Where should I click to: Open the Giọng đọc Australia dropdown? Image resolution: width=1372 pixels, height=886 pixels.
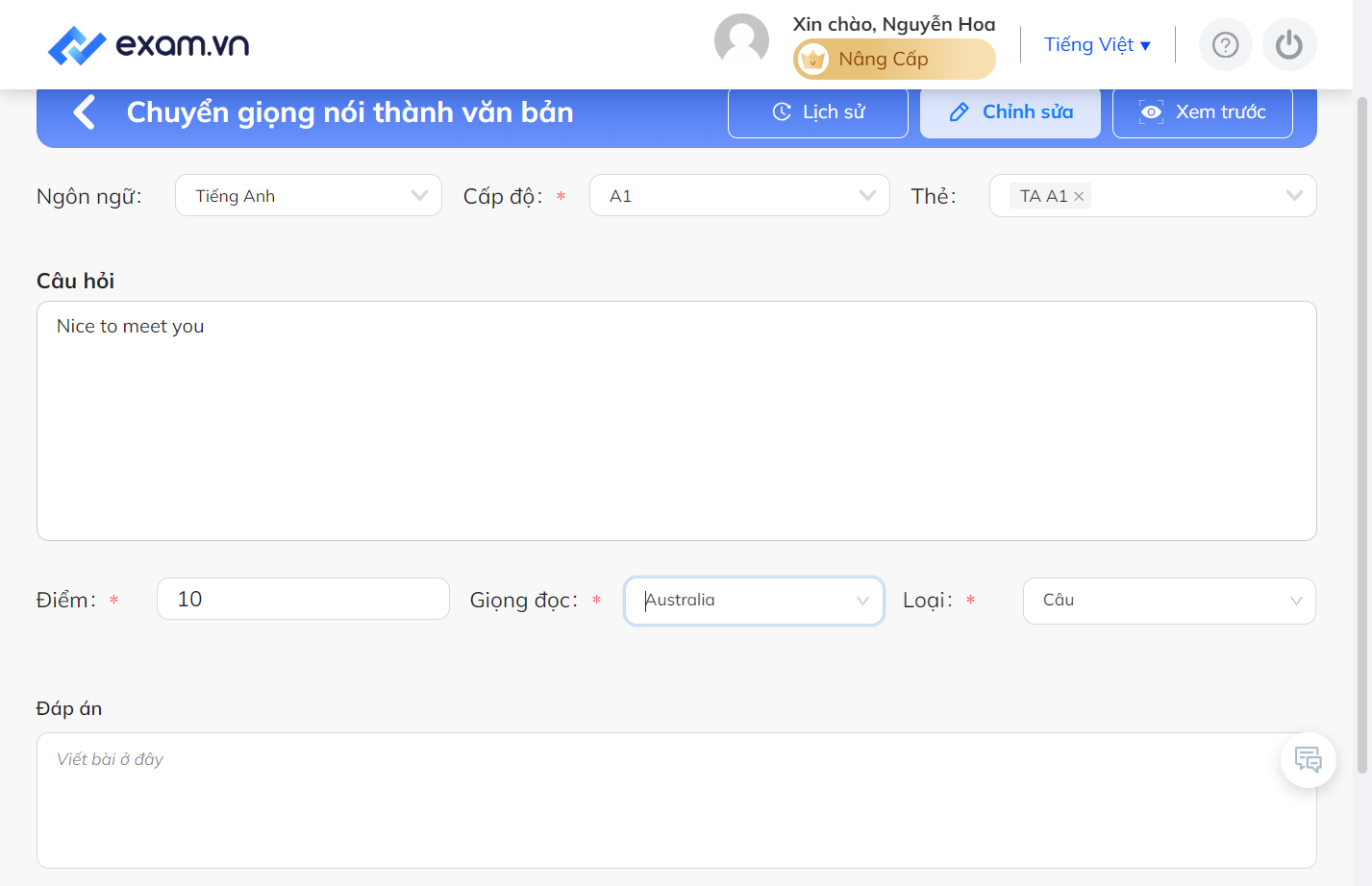tap(754, 601)
